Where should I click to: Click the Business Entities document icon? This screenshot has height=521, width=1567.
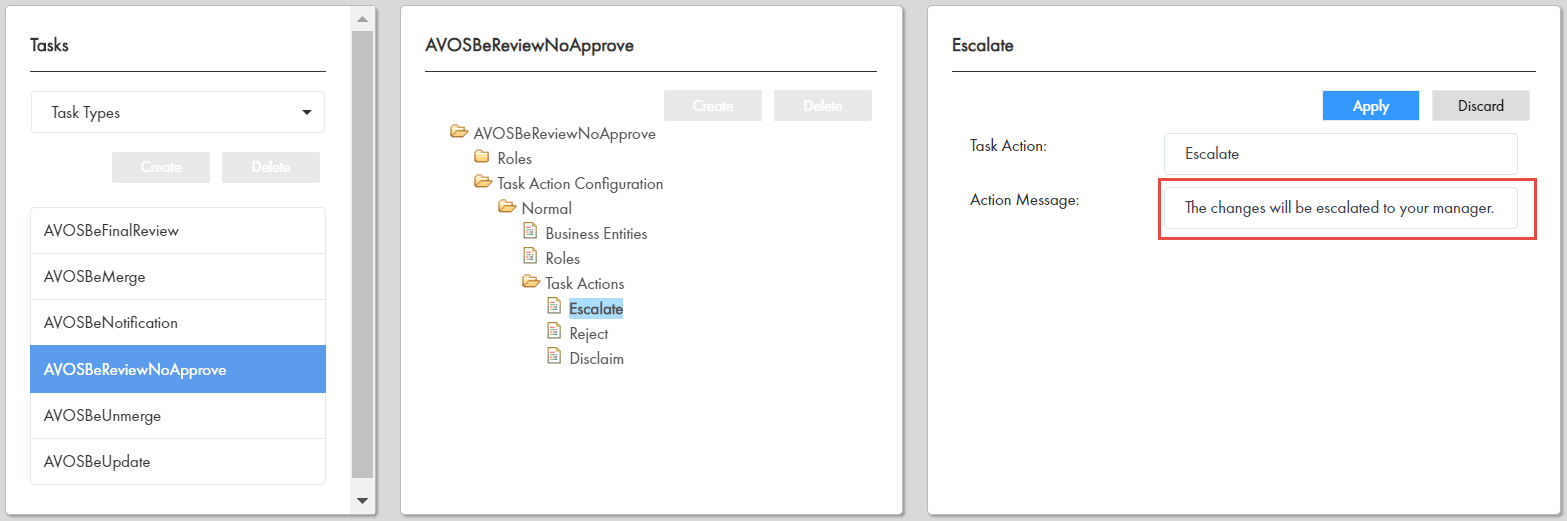530,232
